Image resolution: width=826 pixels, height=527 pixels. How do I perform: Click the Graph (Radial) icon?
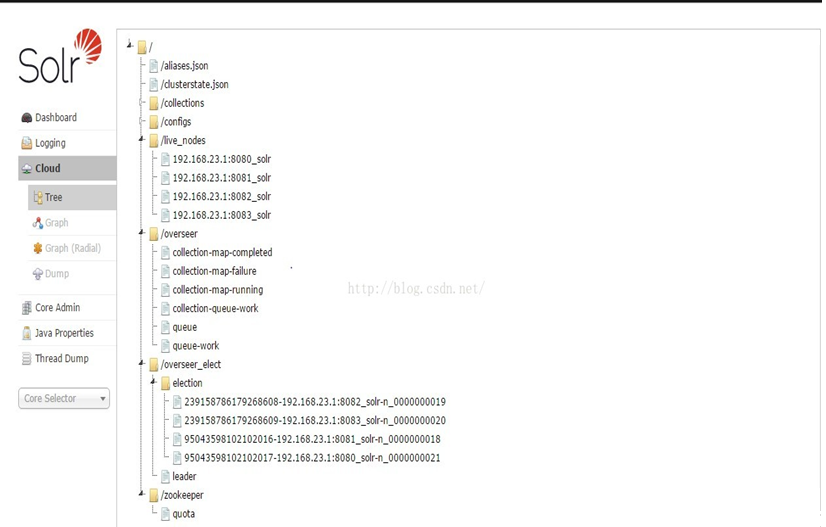click(x=38, y=248)
